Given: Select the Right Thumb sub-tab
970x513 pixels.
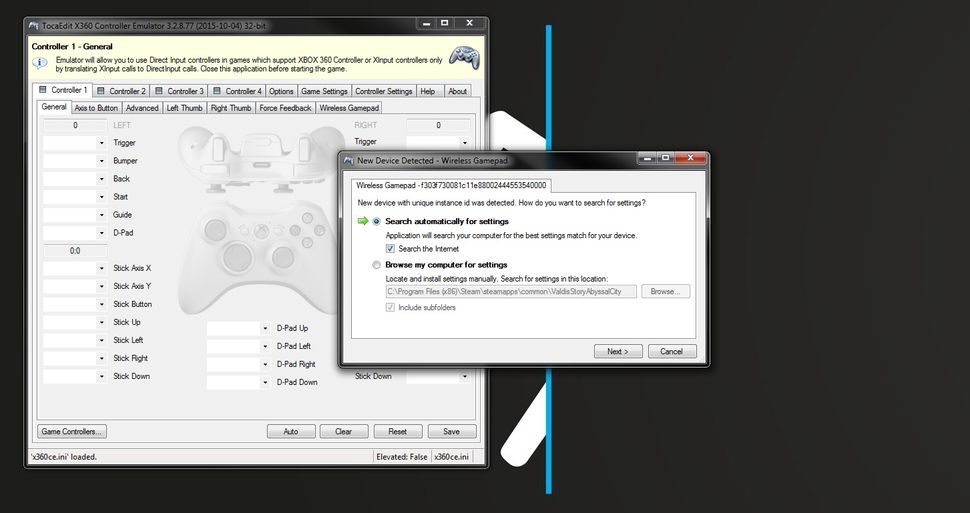Looking at the screenshot, I should coord(231,108).
